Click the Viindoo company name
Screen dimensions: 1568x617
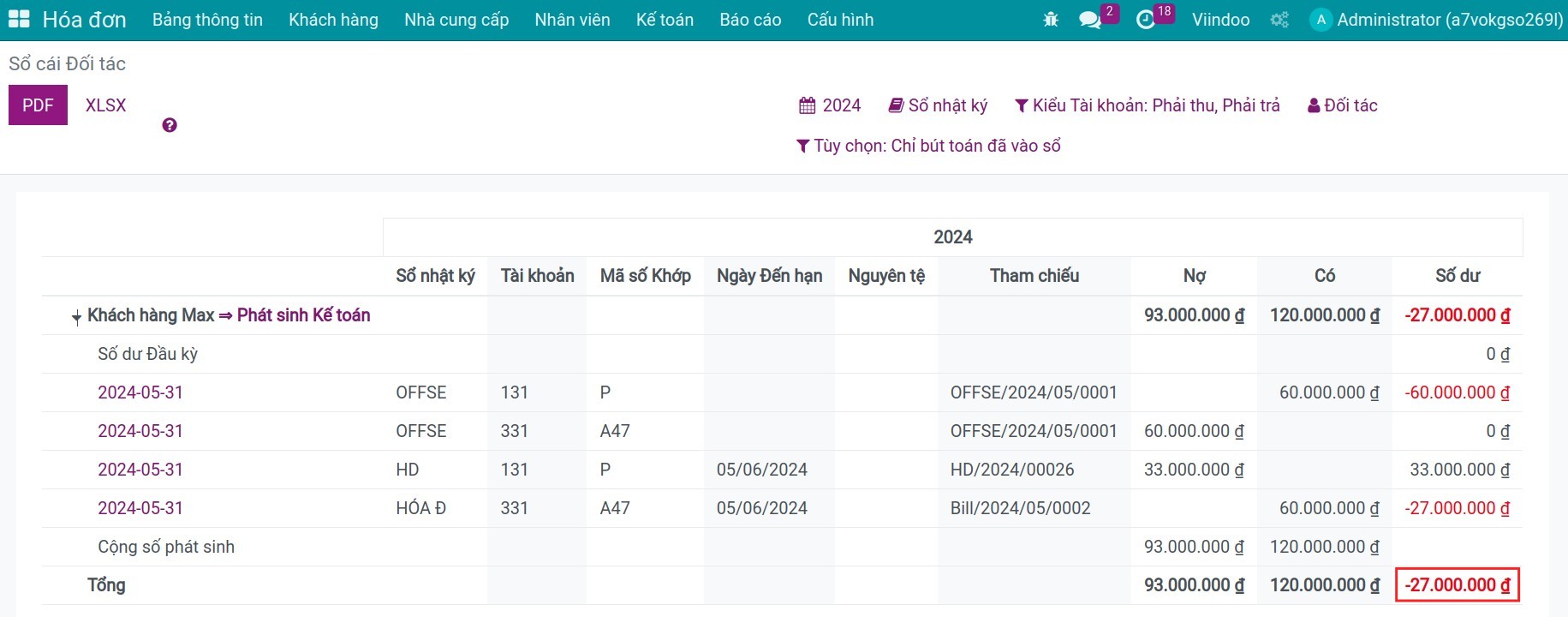pos(1220,20)
